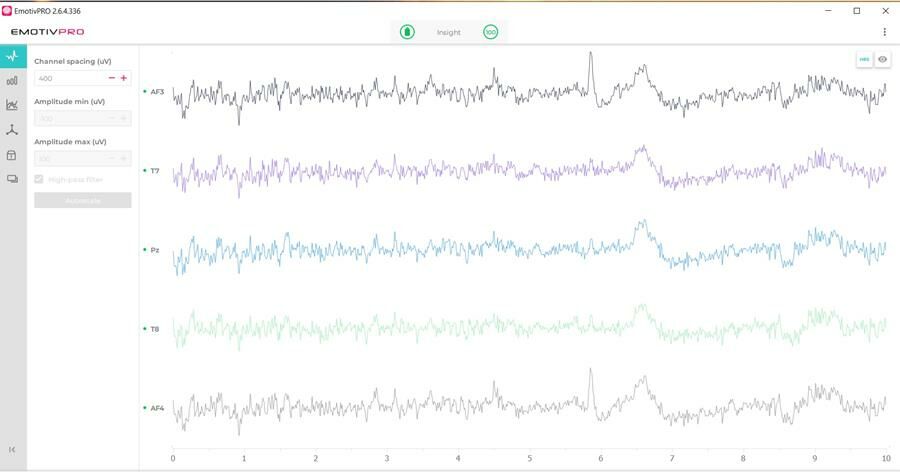This screenshot has height=472, width=900.
Task: Toggle the teal button beside the eye icon
Action: (864, 60)
